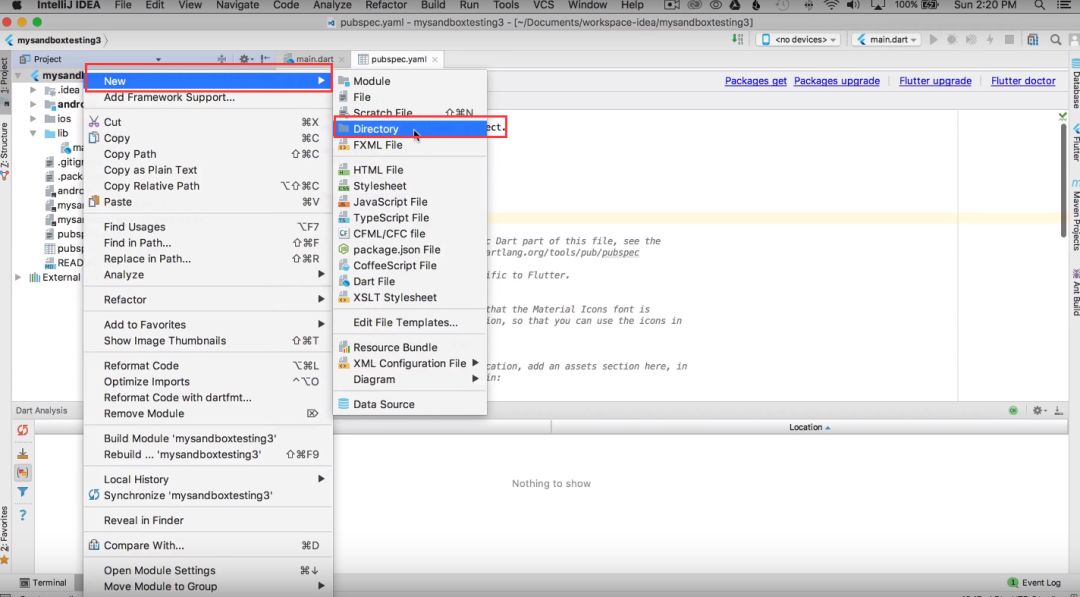Open the Project view dropdown arrow
Screen dimensions: 1080x597
coord(158,60)
